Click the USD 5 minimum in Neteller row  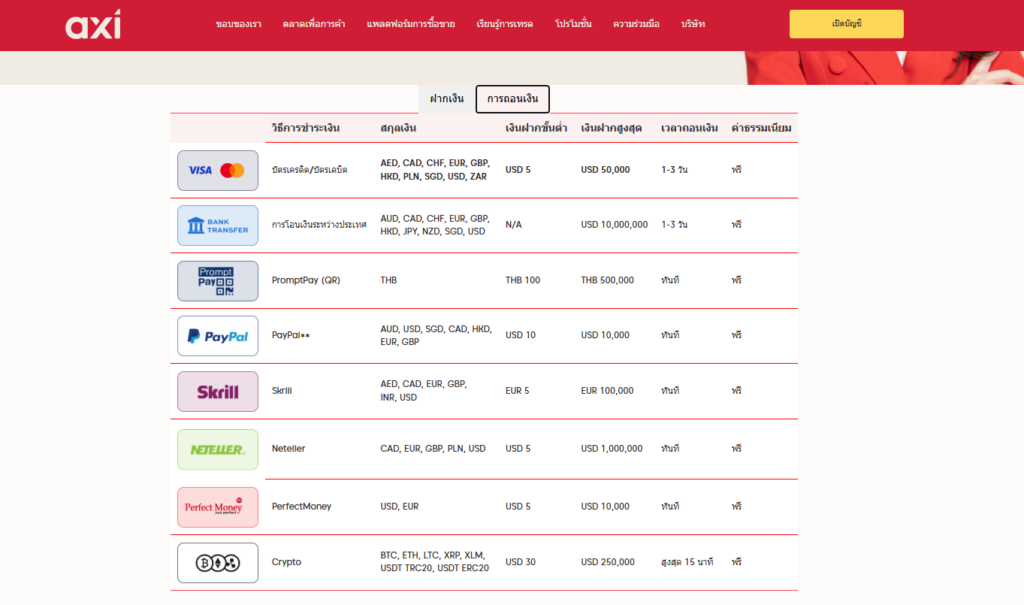coord(518,449)
